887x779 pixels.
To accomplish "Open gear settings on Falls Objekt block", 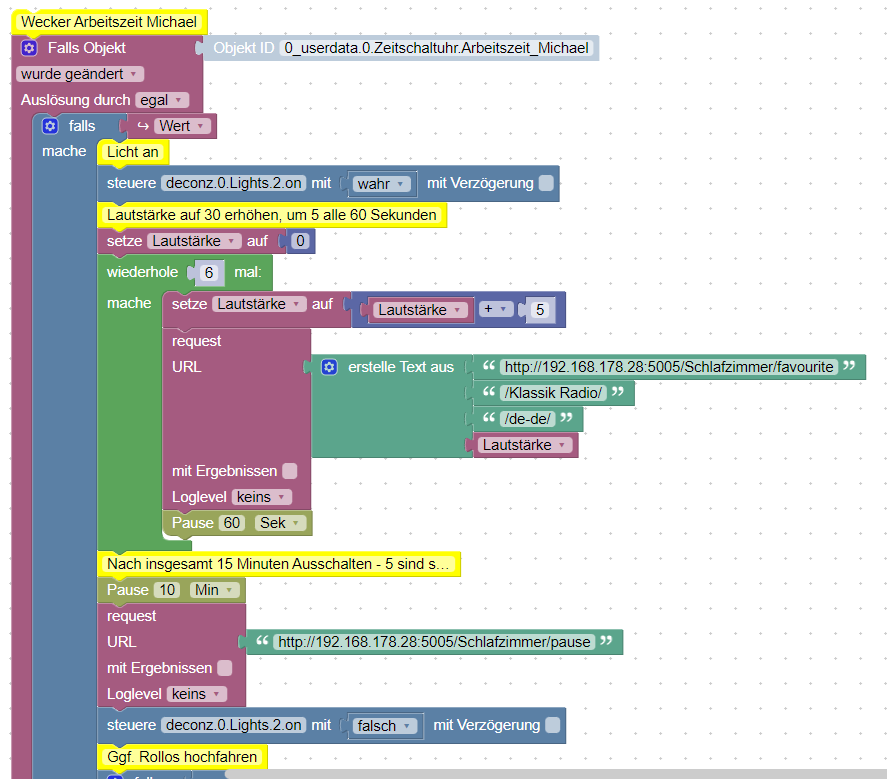I will pos(29,48).
